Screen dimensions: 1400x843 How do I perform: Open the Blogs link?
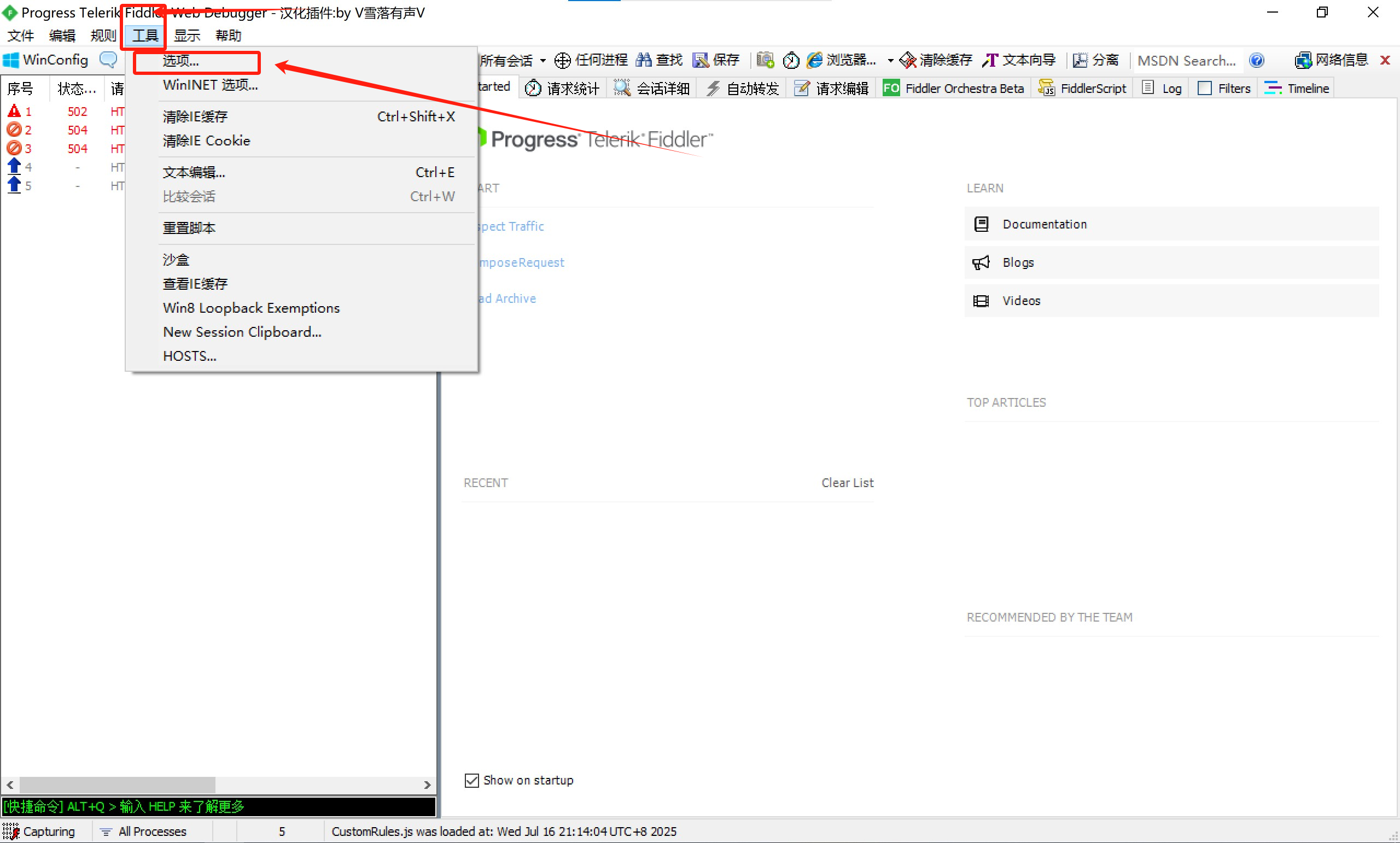(1171, 262)
